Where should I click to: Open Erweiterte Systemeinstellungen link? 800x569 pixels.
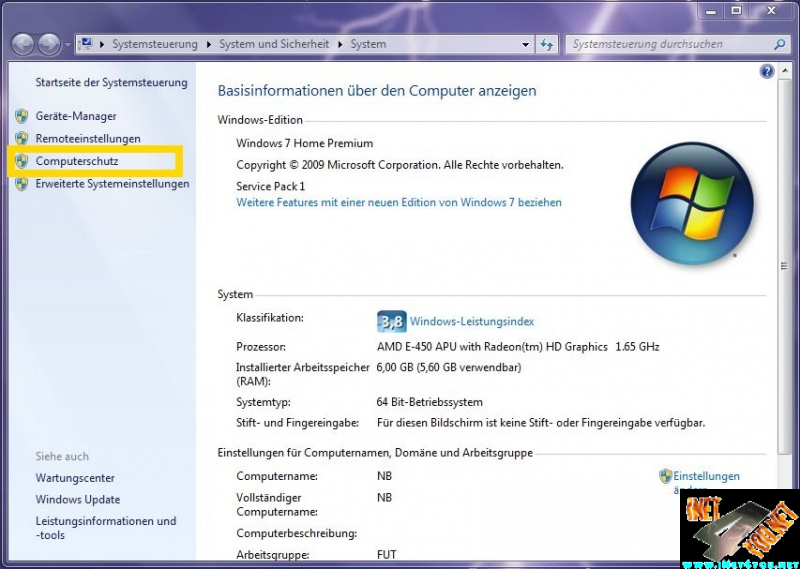(112, 184)
